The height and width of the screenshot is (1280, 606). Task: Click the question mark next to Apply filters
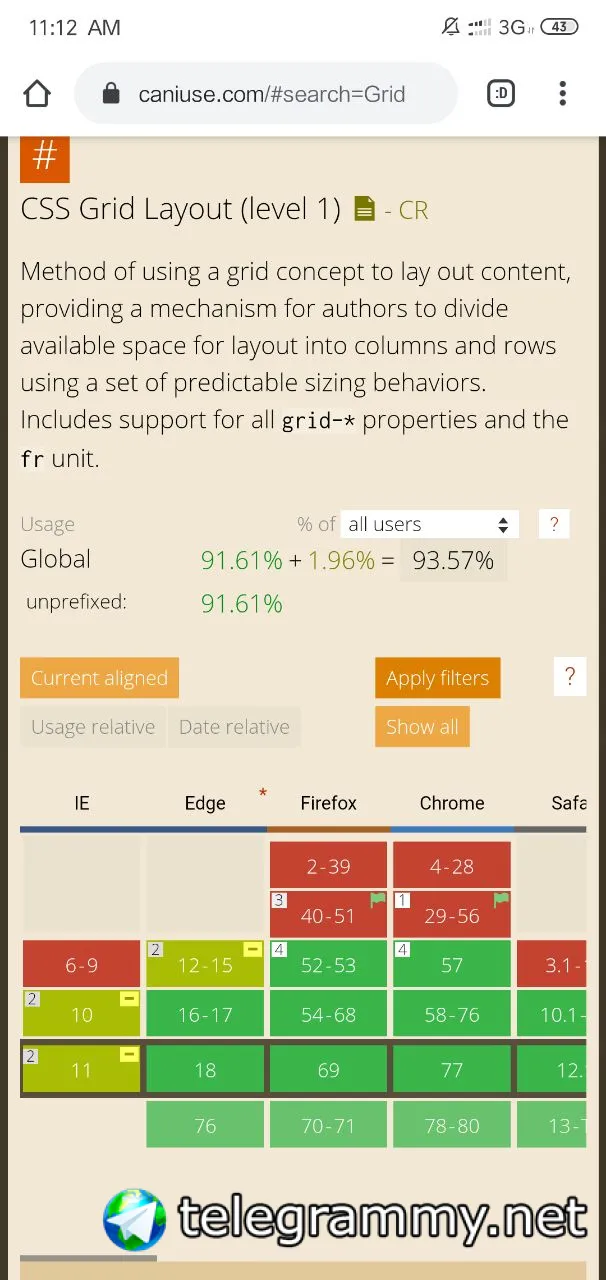pos(570,677)
